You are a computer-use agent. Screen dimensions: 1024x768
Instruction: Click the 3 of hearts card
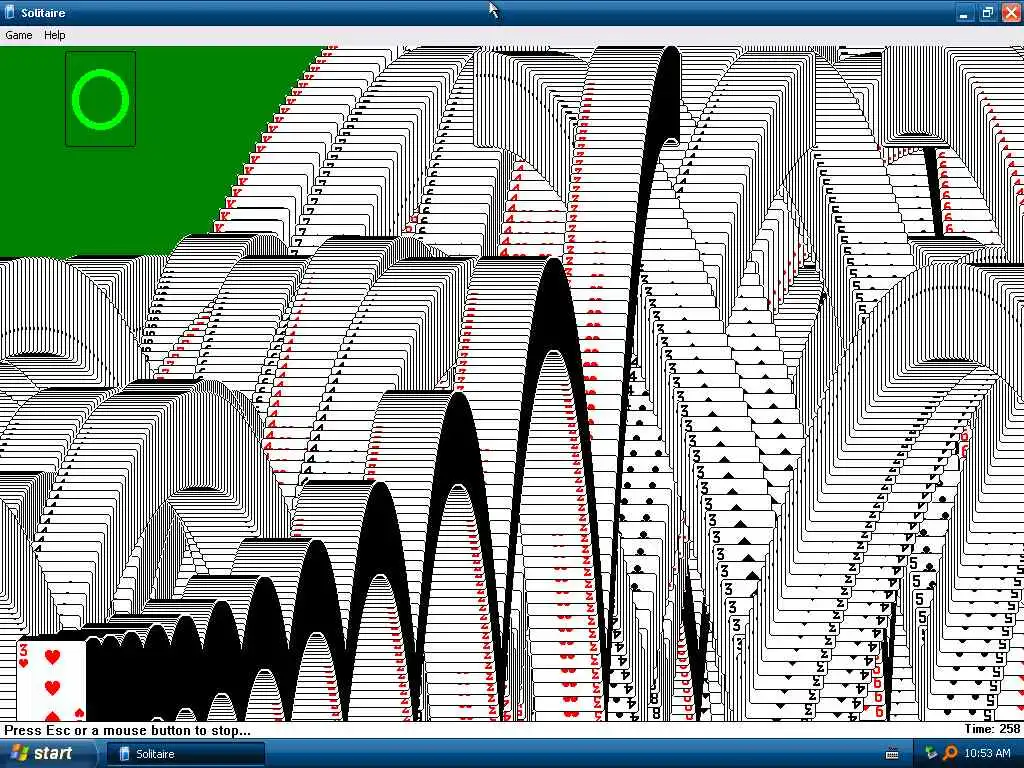click(52, 679)
